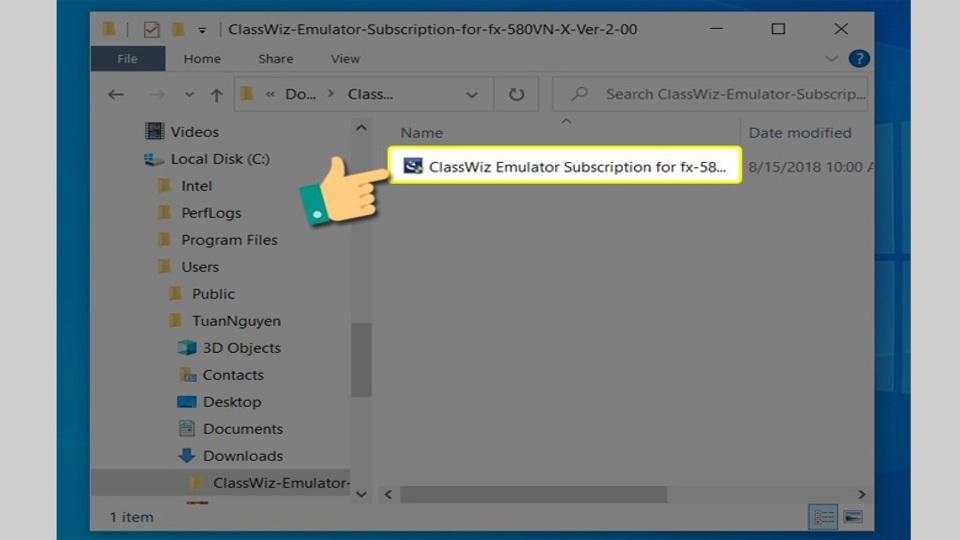
Task: Open the Help question mark icon
Action: [859, 59]
